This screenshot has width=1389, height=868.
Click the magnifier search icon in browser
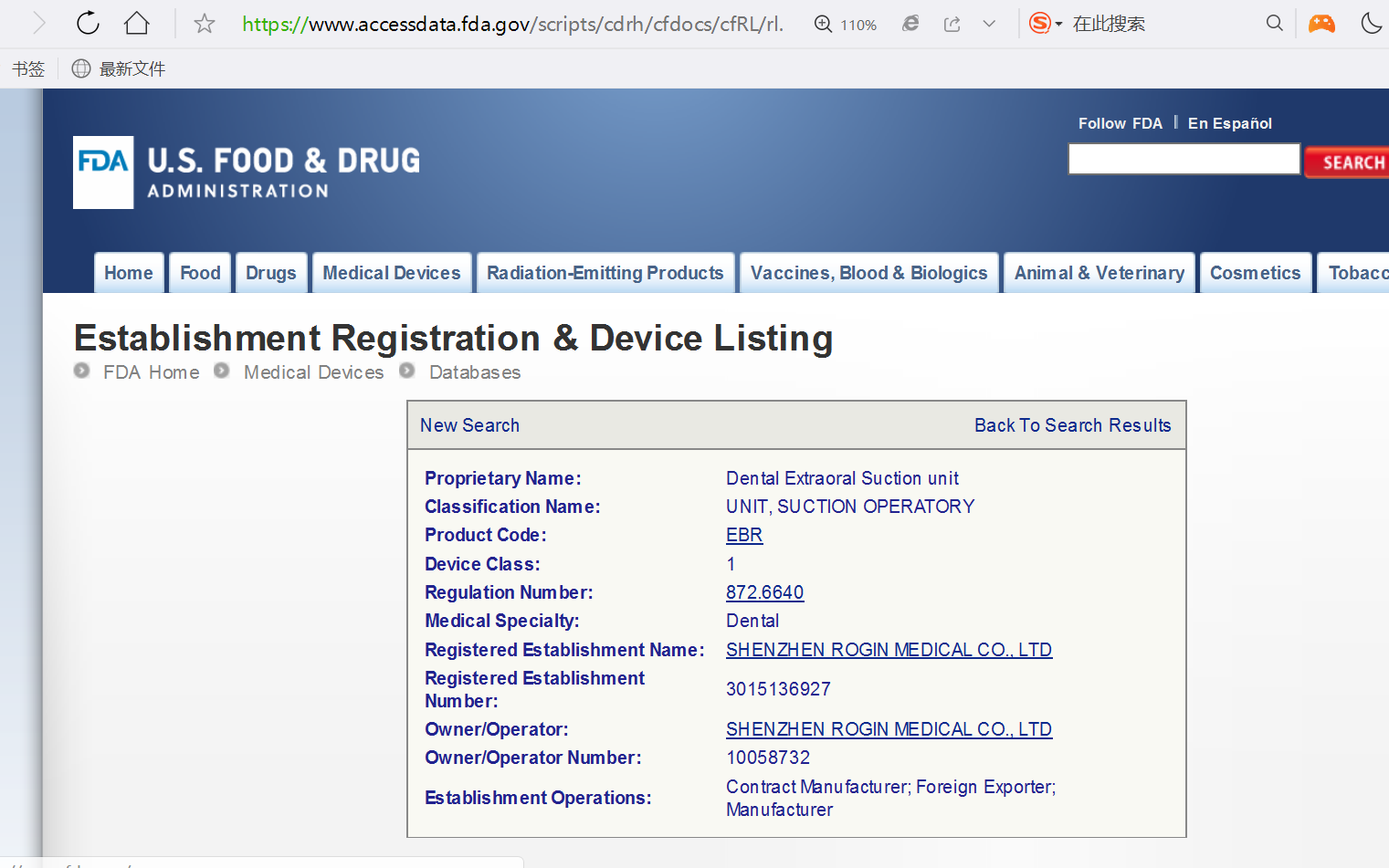1275,23
